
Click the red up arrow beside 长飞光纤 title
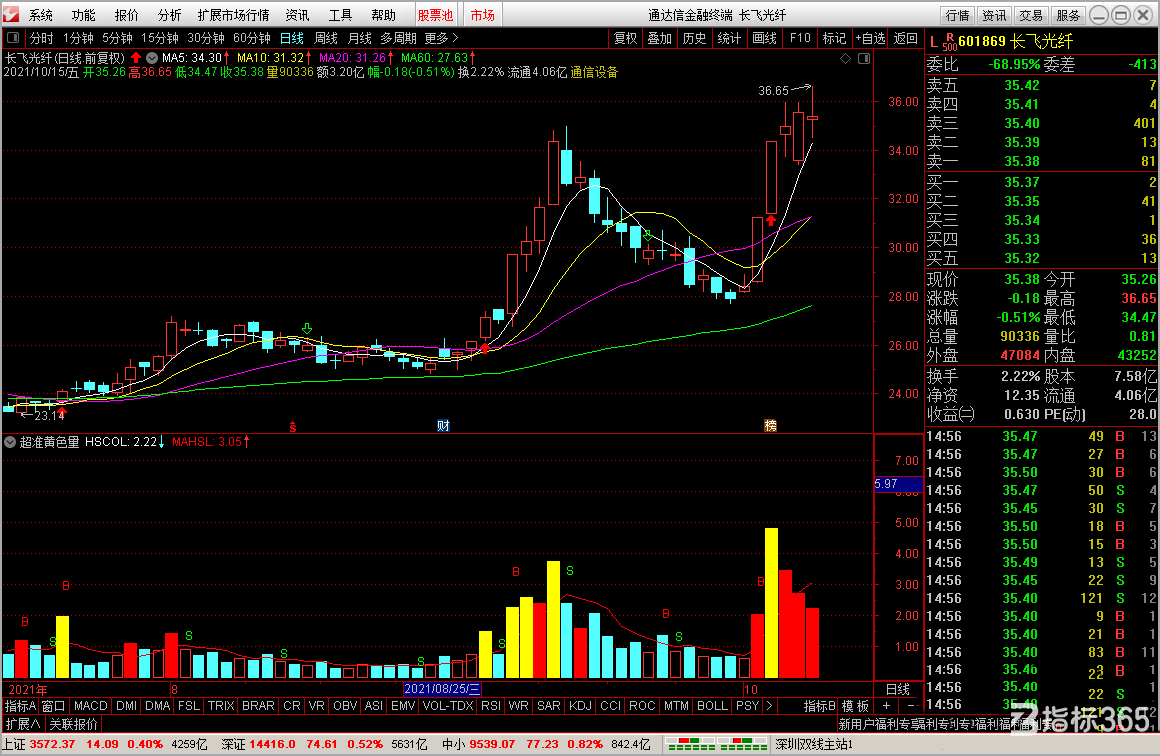136,58
